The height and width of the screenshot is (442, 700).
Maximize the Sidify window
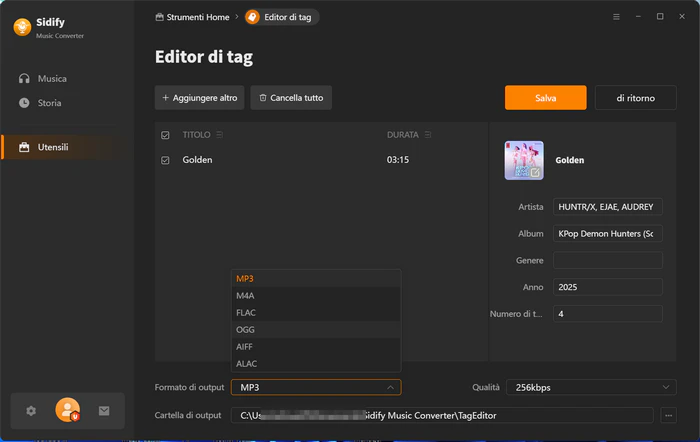660,17
